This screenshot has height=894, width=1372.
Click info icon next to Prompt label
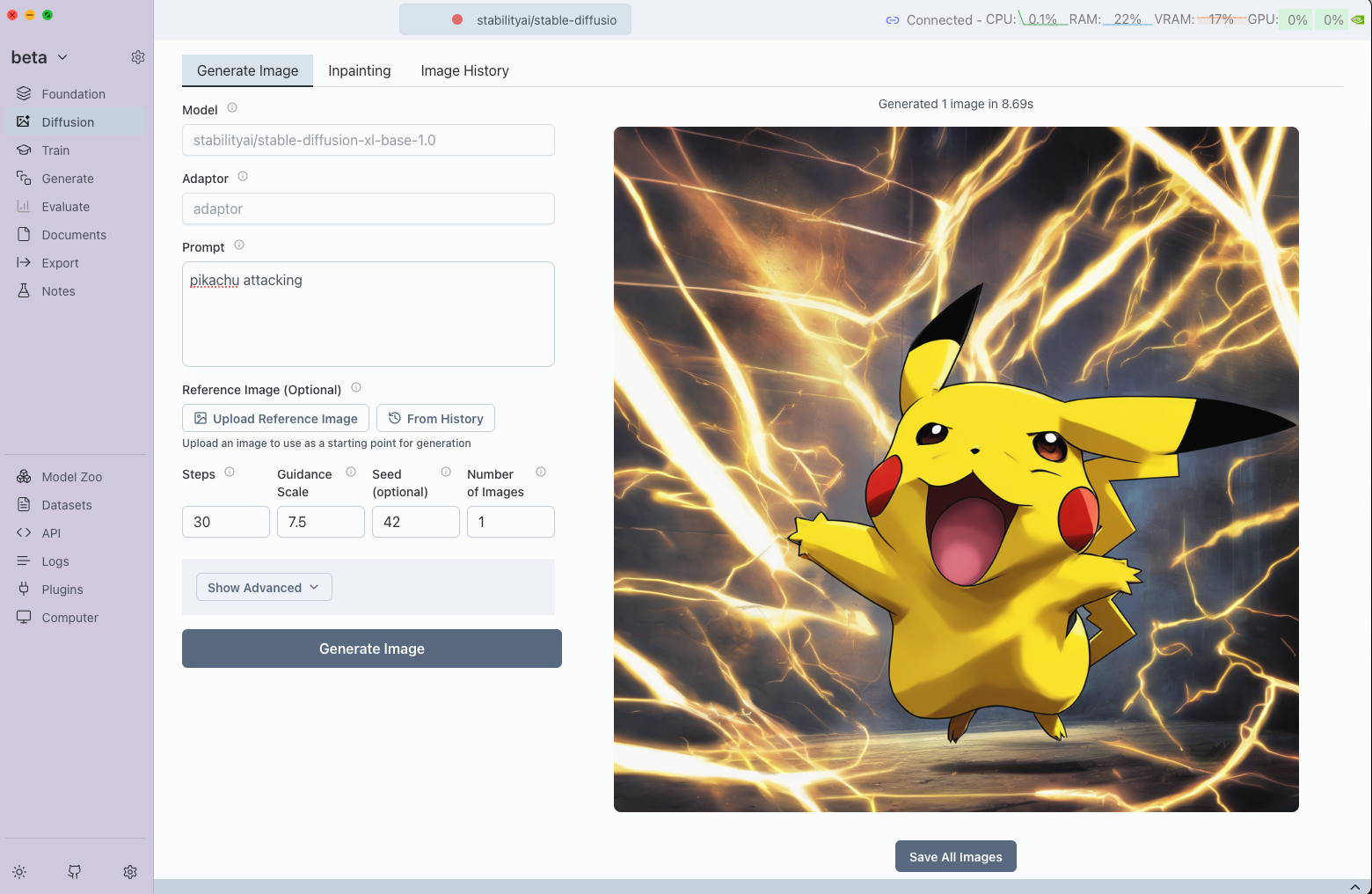239,245
